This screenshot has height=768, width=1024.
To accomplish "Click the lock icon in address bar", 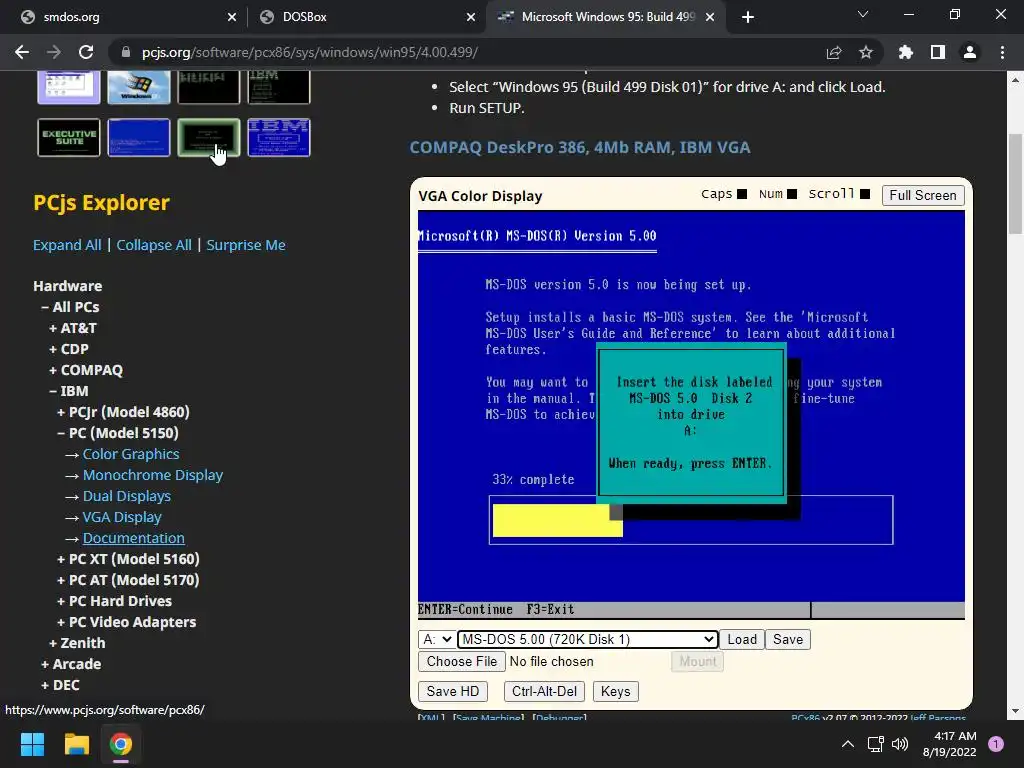I will 126,52.
